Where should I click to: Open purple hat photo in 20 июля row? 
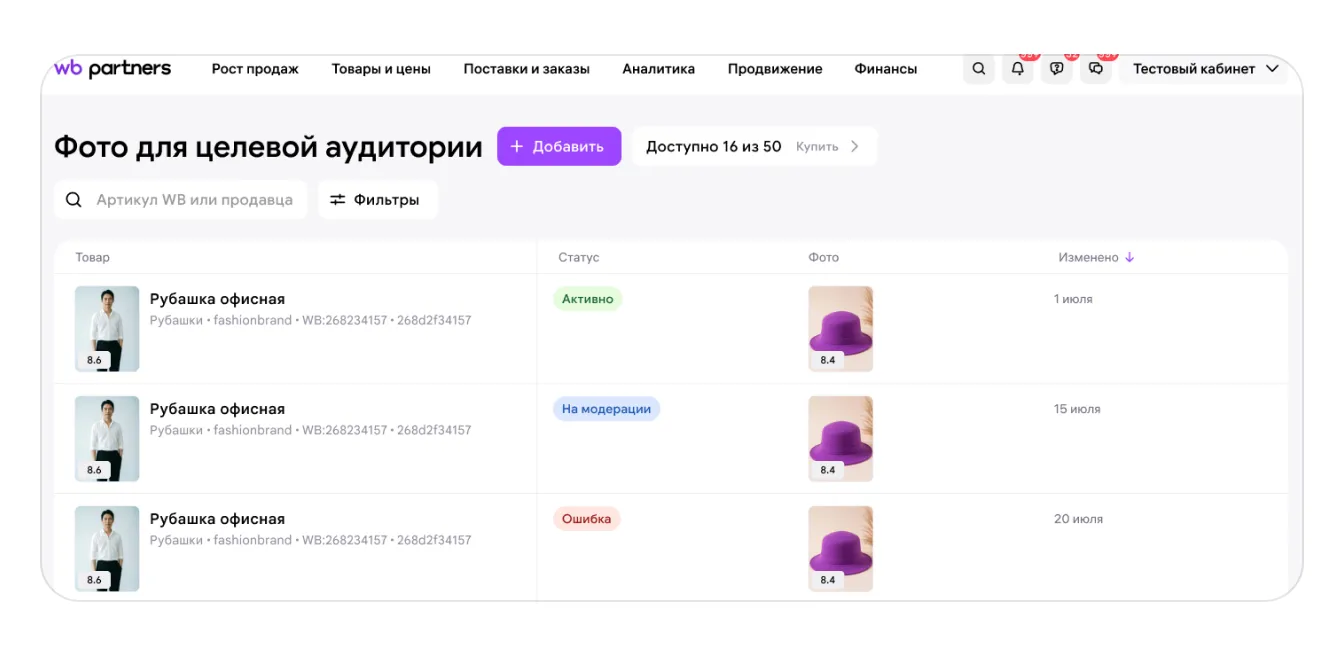tap(841, 549)
